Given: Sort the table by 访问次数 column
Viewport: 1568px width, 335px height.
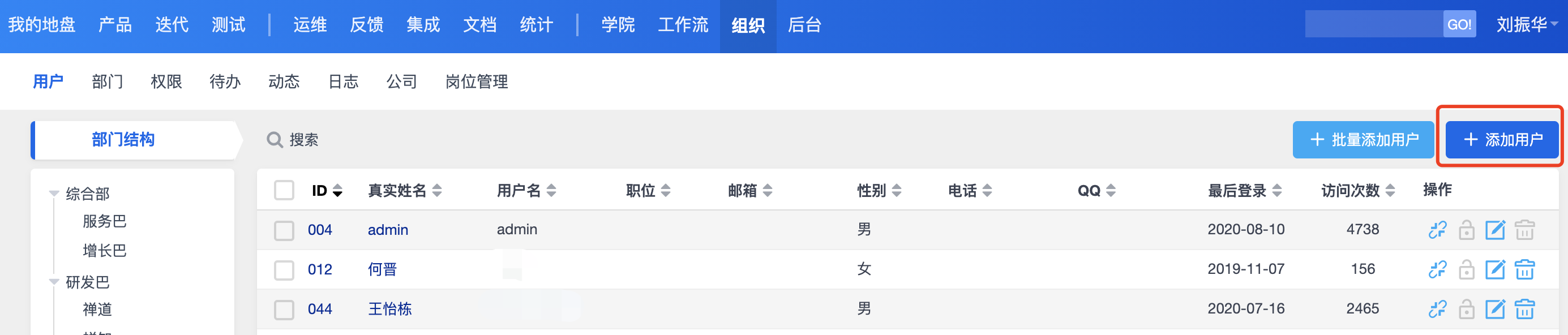Looking at the screenshot, I should 1358,190.
